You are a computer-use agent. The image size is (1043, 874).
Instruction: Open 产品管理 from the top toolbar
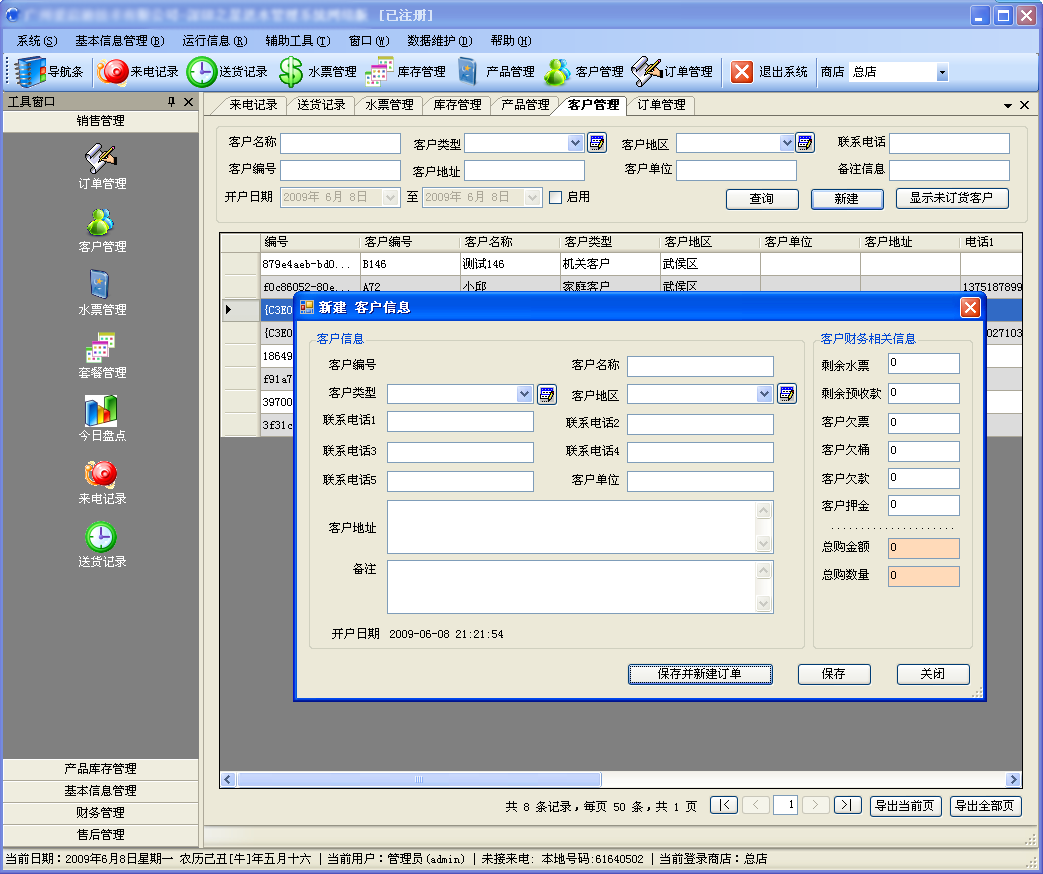(496, 72)
